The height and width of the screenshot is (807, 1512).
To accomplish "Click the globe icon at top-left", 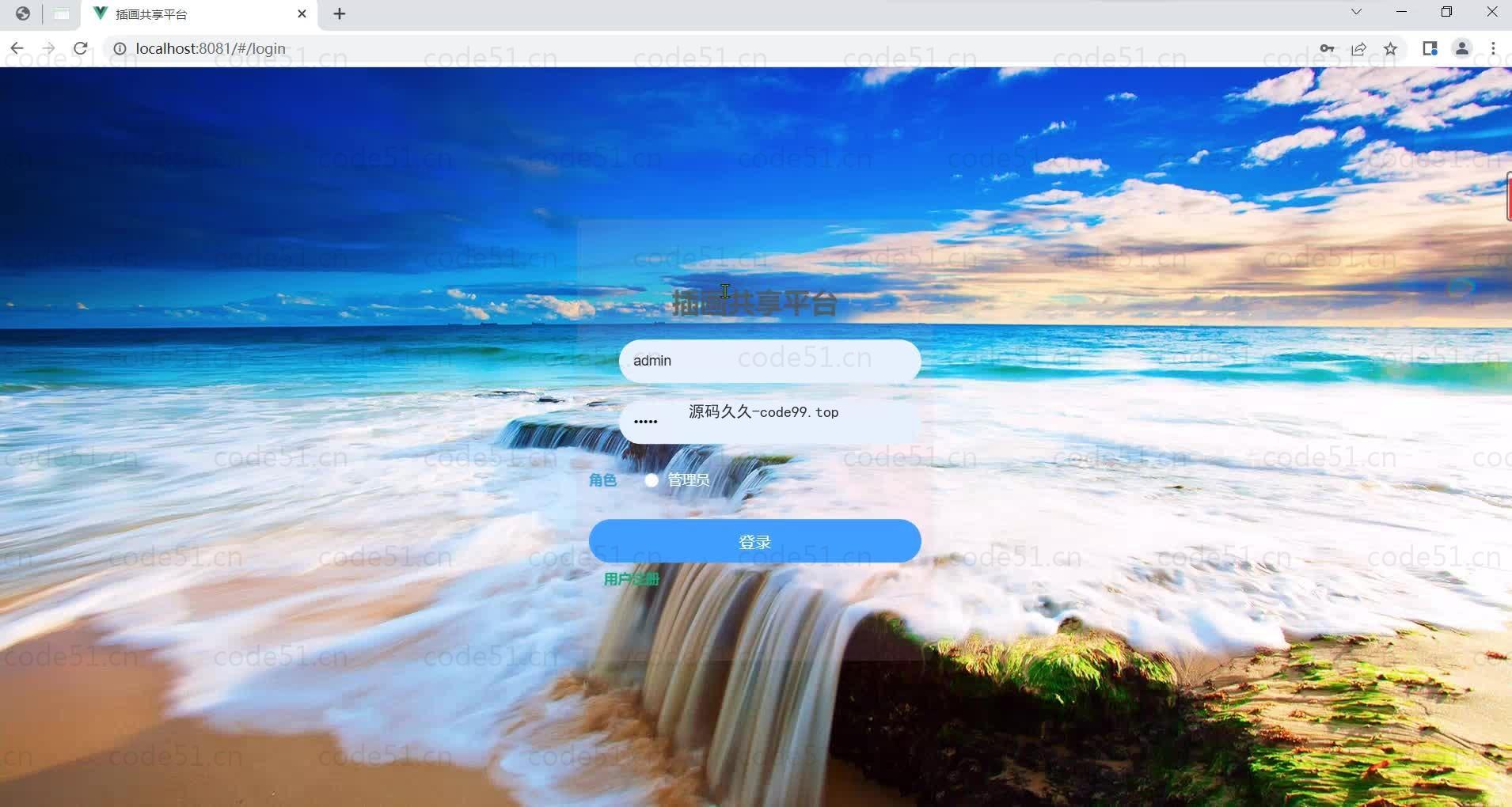I will [23, 13].
